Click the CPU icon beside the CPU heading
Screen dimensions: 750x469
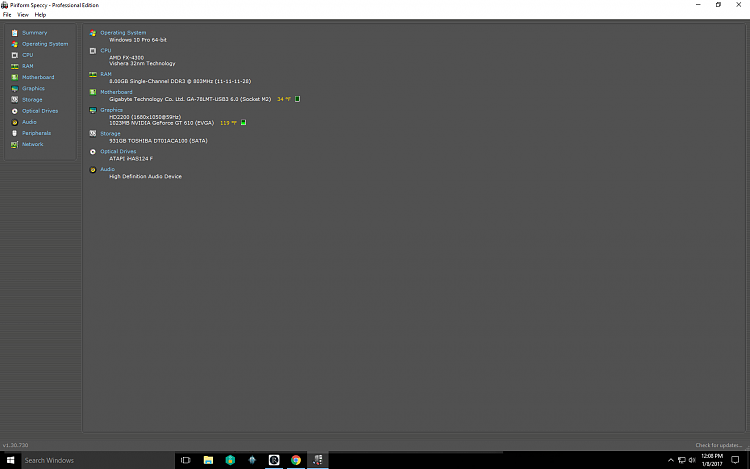coord(93,51)
